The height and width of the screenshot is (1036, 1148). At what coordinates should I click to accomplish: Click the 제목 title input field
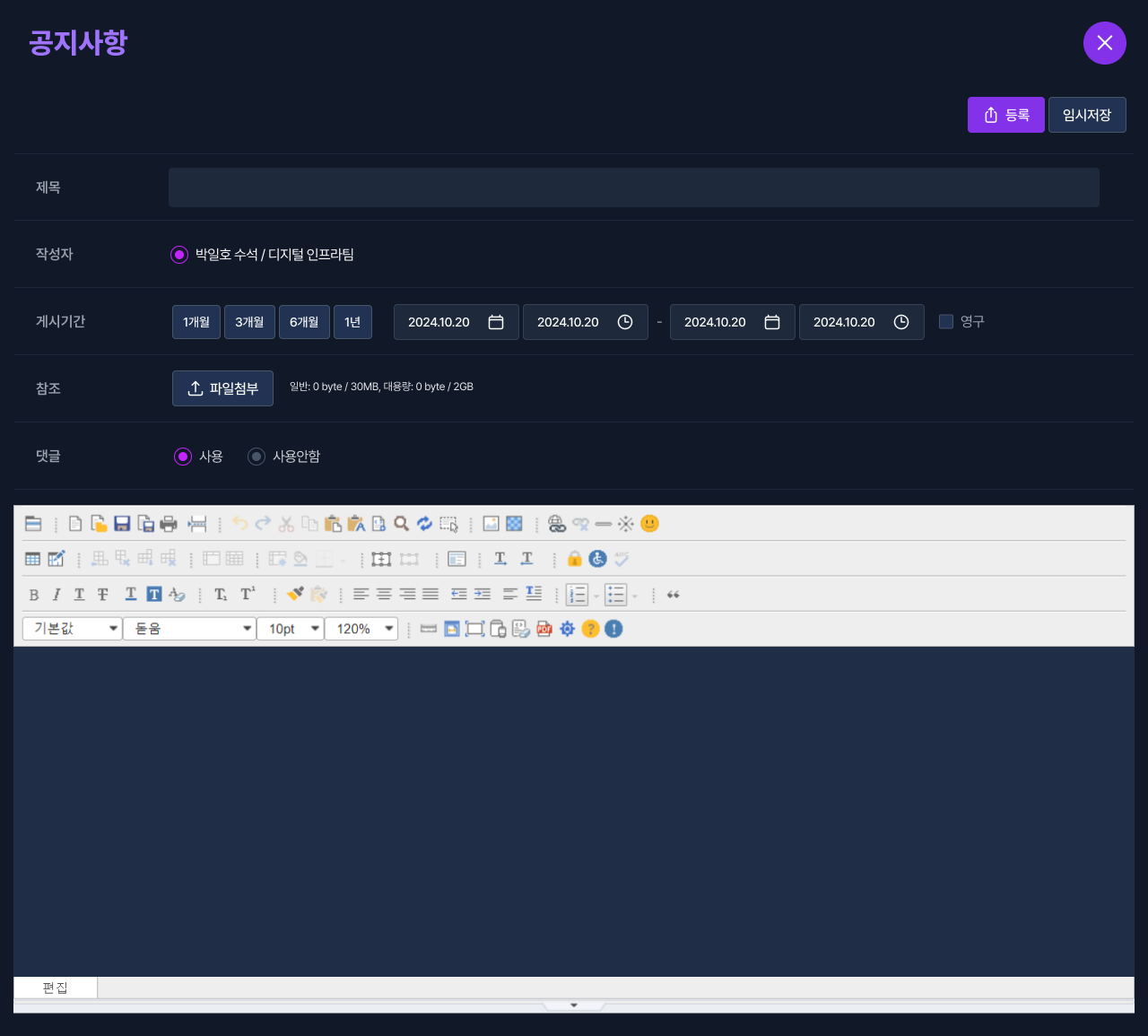tap(633, 187)
